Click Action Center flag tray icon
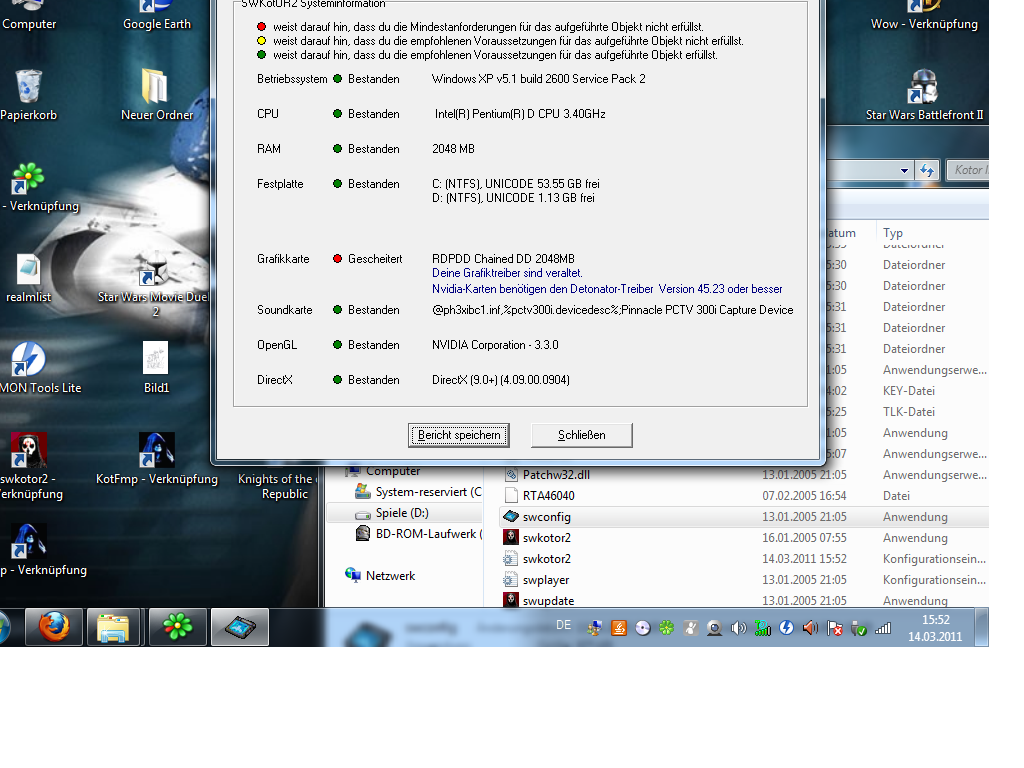This screenshot has width=1024, height=768. 835,628
